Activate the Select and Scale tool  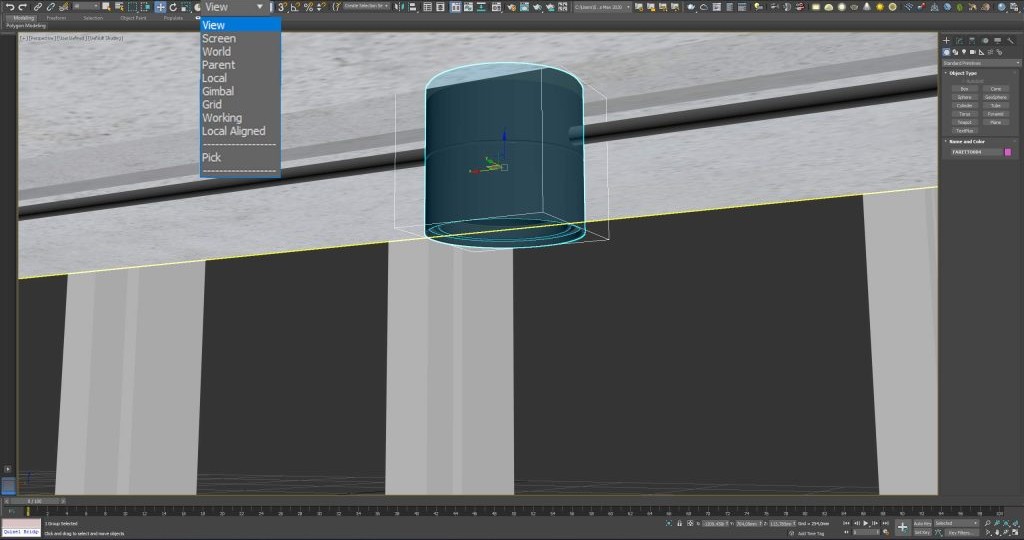185,7
